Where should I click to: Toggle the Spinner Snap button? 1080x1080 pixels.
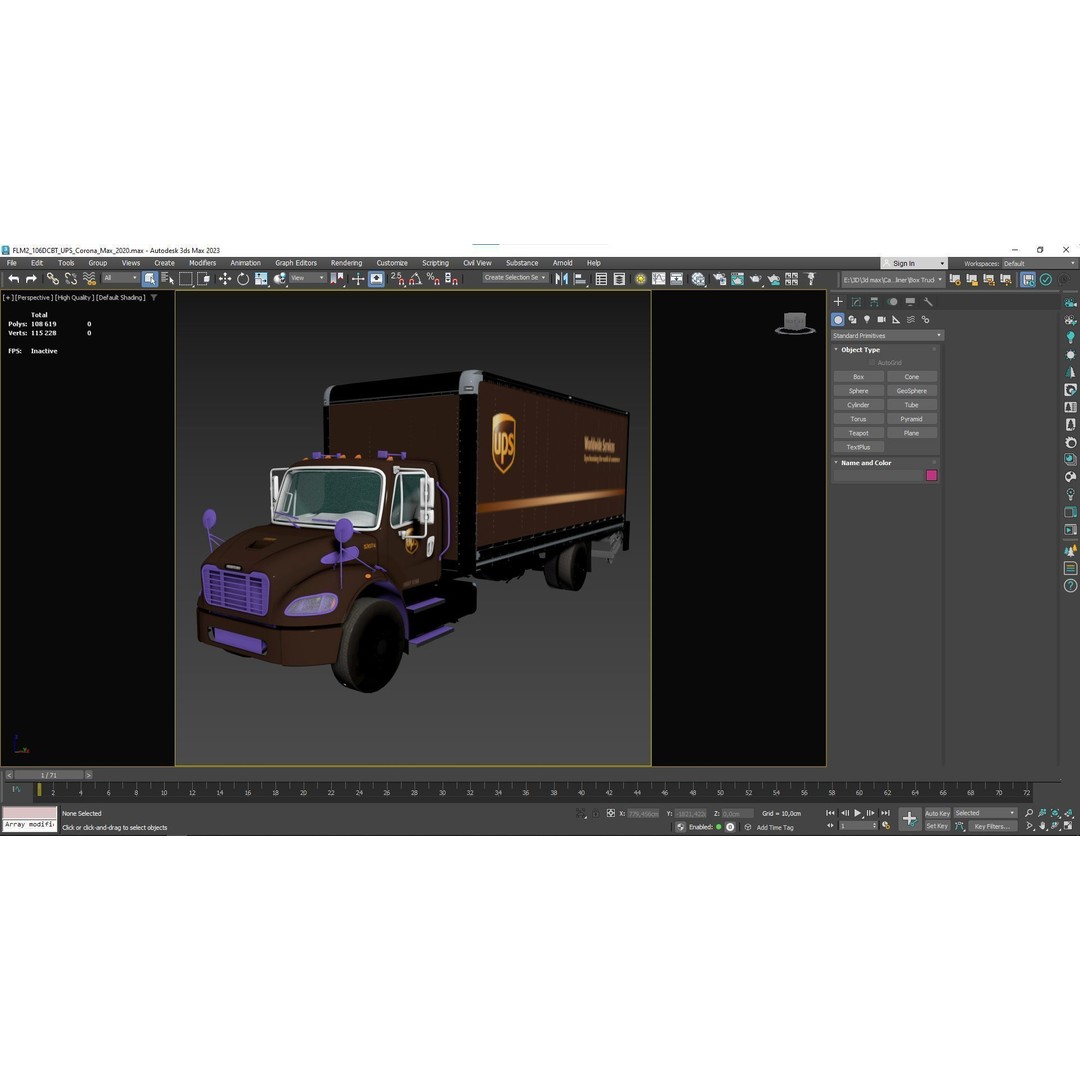pyautogui.click(x=451, y=279)
